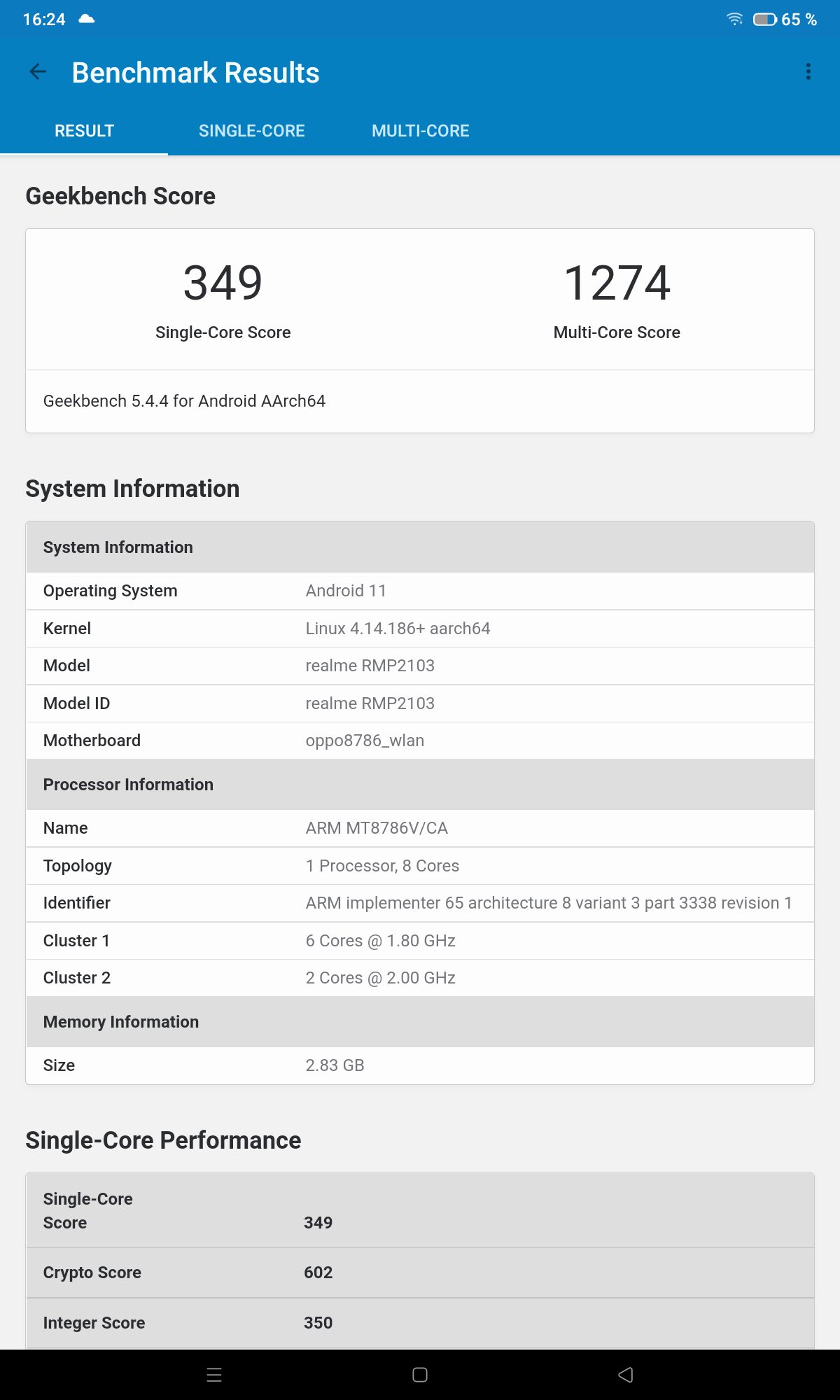Viewport: 840px width, 1400px height.
Task: Tap the Crypto Score value 602
Action: click(x=318, y=1273)
